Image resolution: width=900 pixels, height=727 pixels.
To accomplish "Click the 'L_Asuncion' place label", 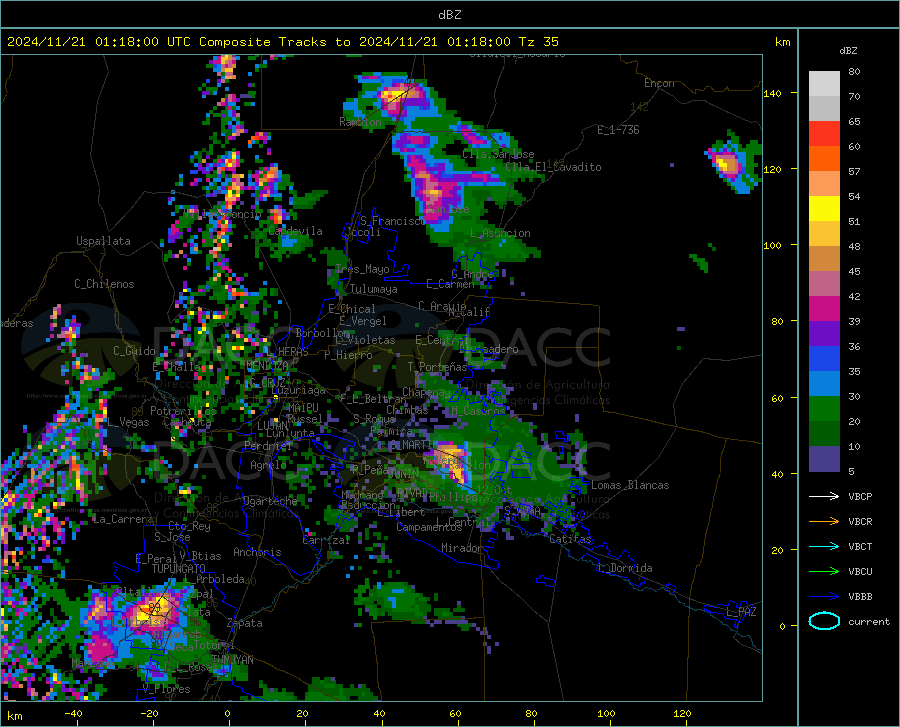I will [500, 233].
